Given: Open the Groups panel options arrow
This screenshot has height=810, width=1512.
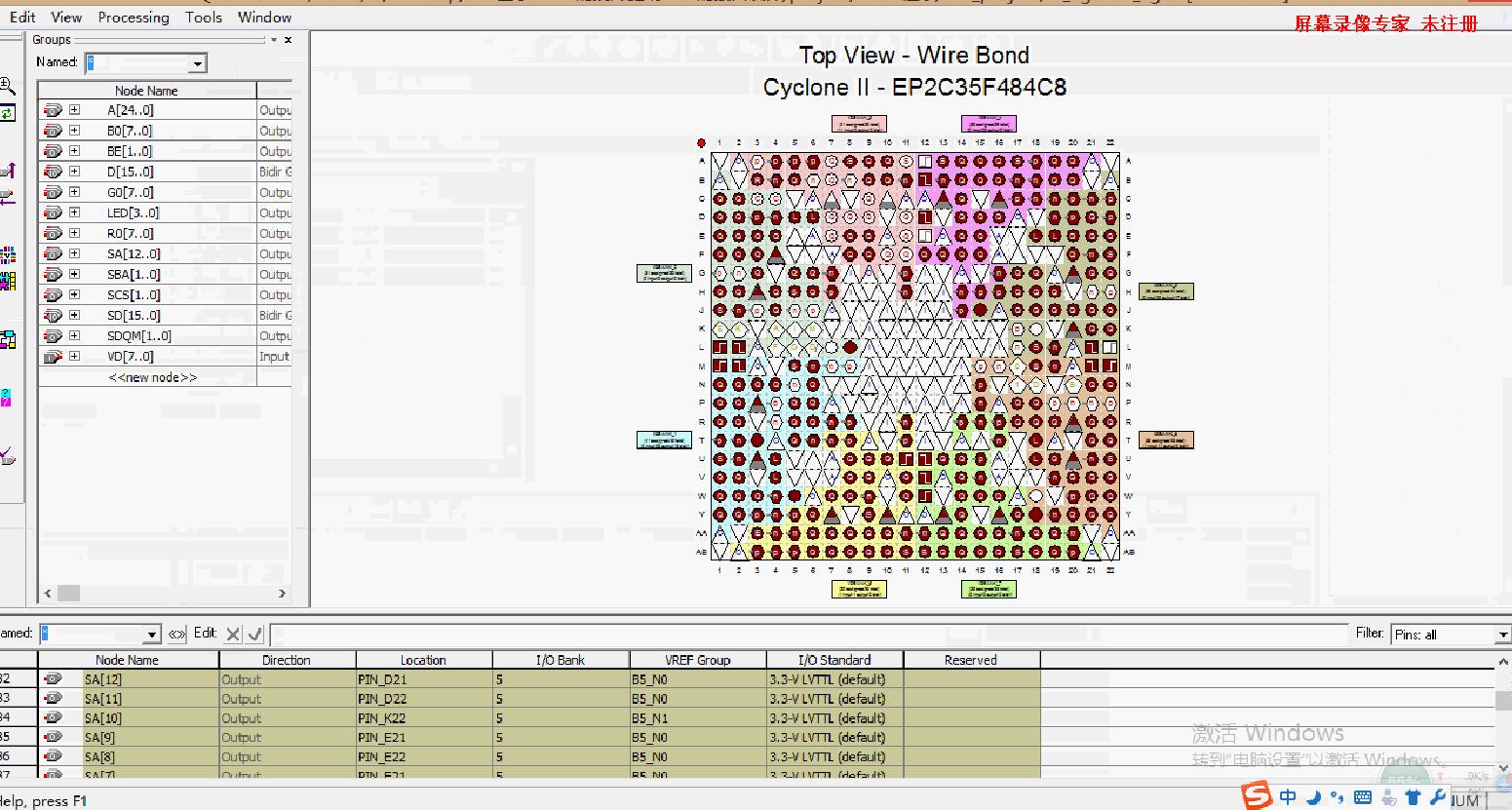Looking at the screenshot, I should (274, 40).
